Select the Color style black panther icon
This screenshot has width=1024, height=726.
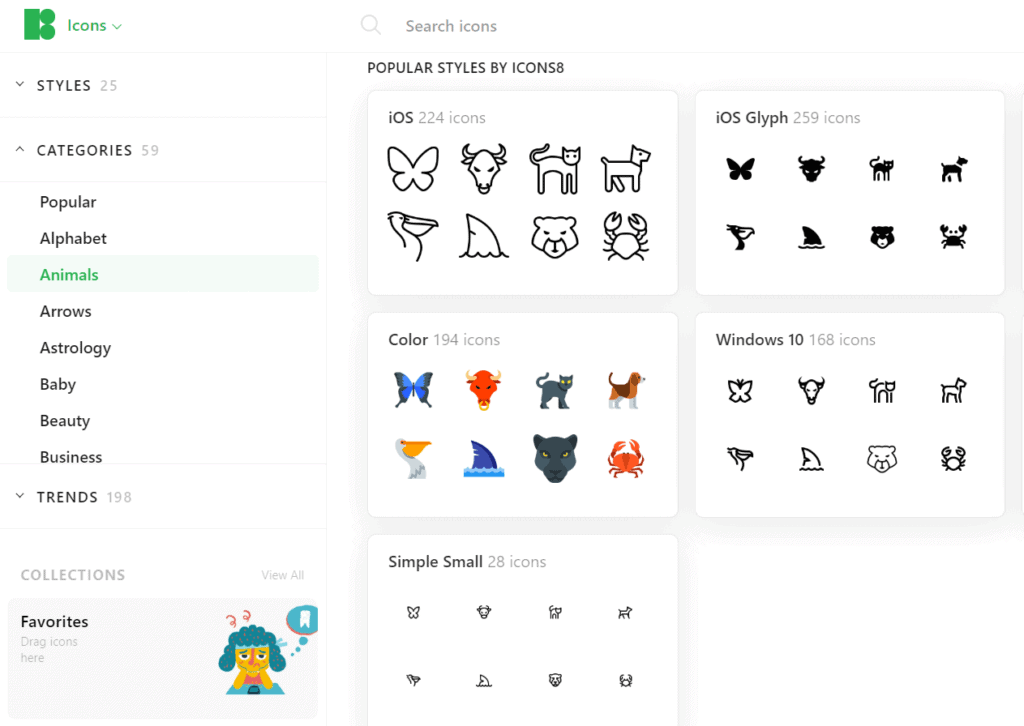(x=554, y=458)
